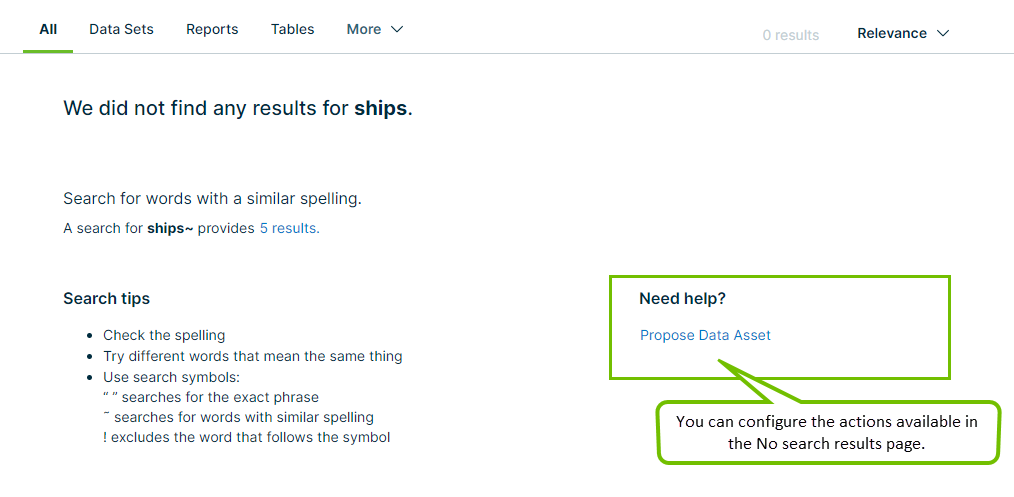This screenshot has width=1014, height=497.
Task: Open the Data Sets tab
Action: 121,29
